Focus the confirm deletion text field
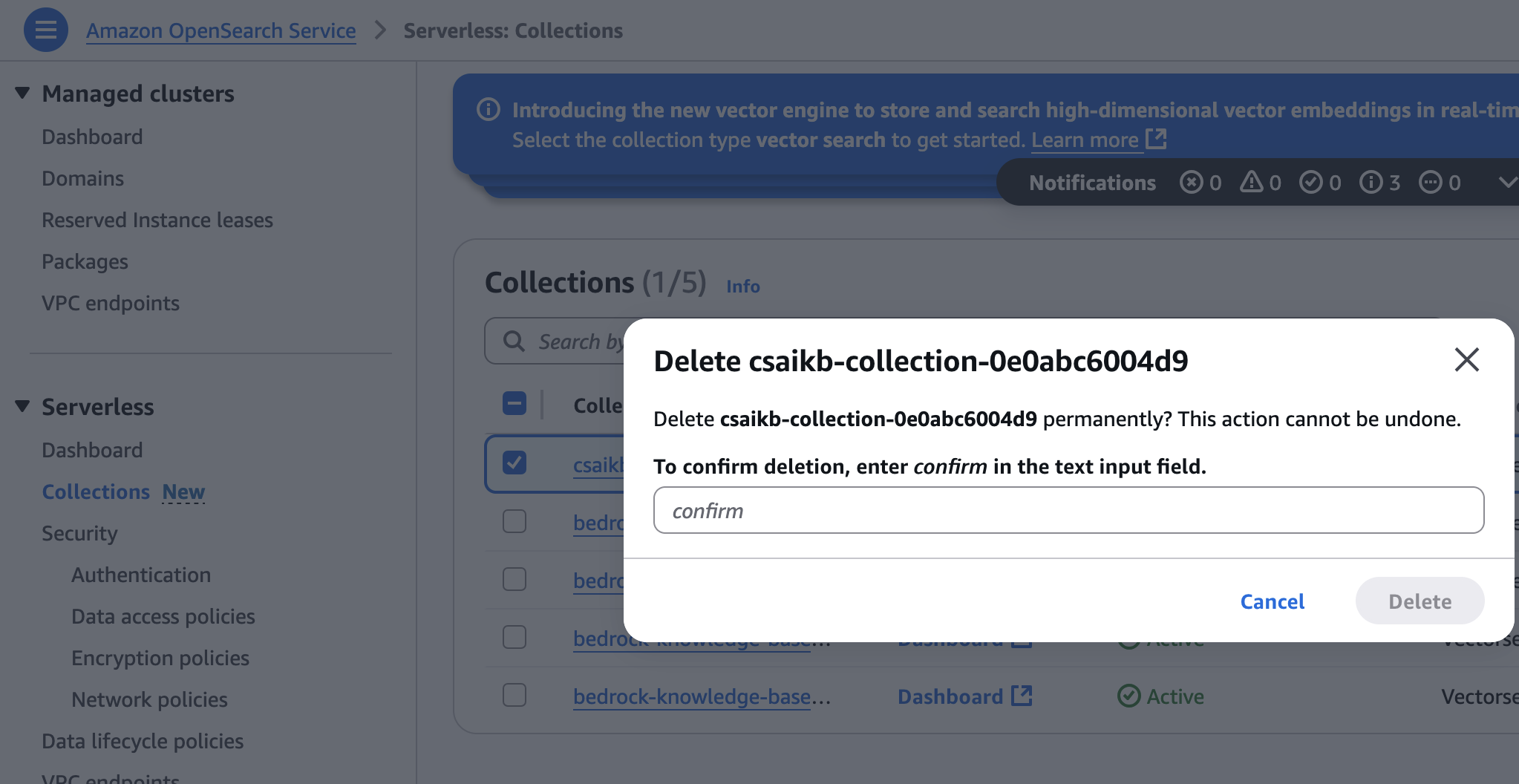 pyautogui.click(x=1068, y=510)
